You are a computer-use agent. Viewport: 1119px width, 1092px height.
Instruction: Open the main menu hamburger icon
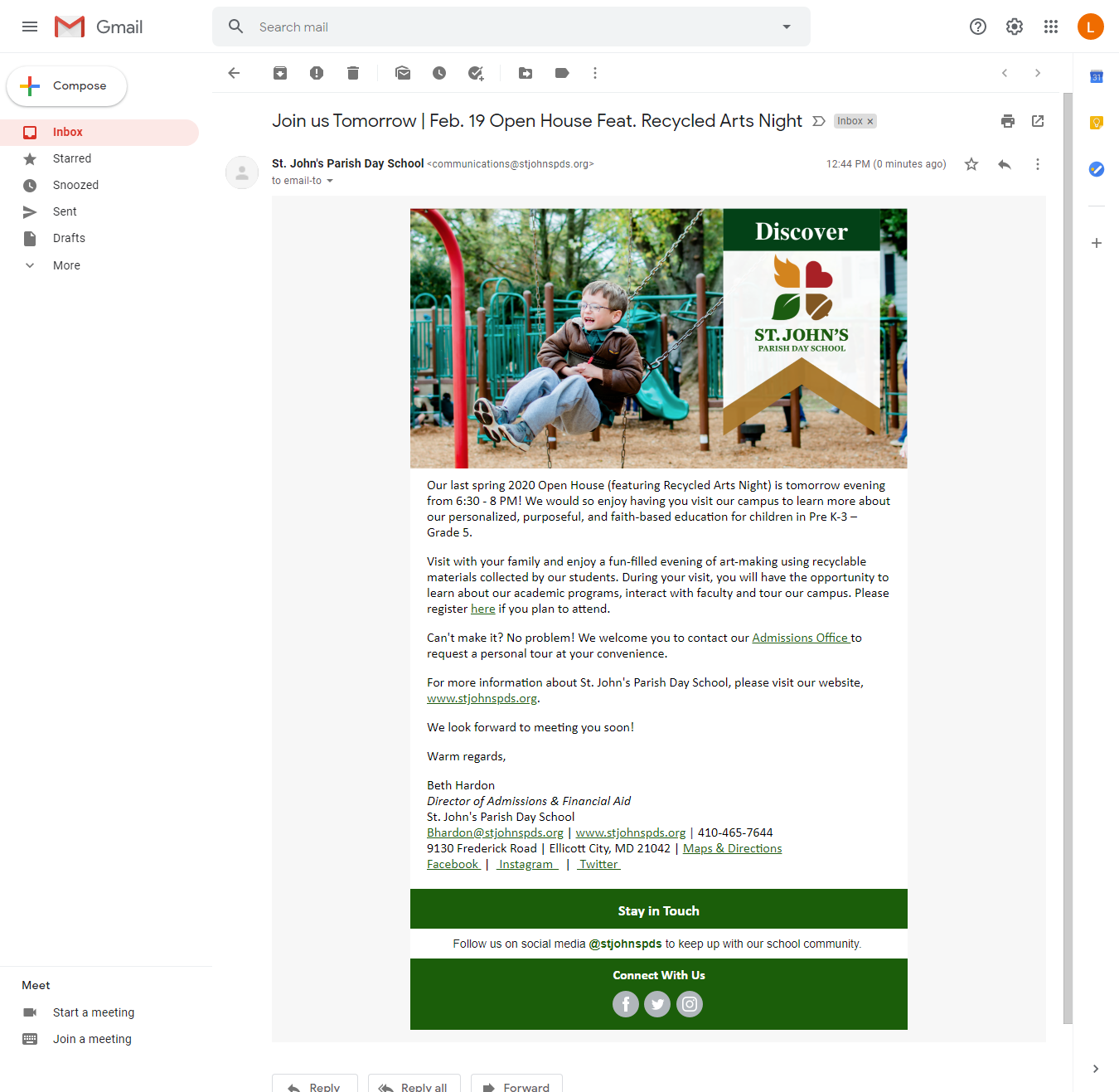pyautogui.click(x=30, y=27)
